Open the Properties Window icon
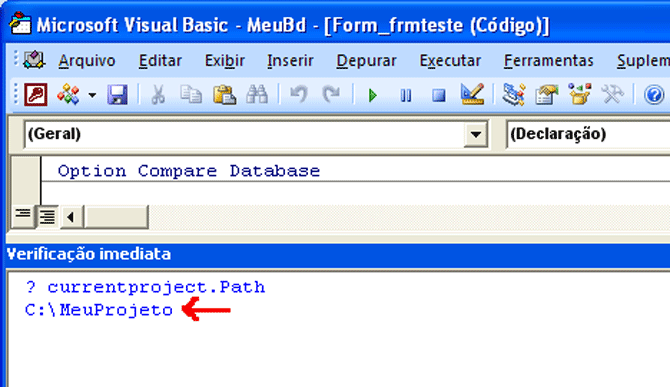The image size is (670, 387). coord(547,94)
